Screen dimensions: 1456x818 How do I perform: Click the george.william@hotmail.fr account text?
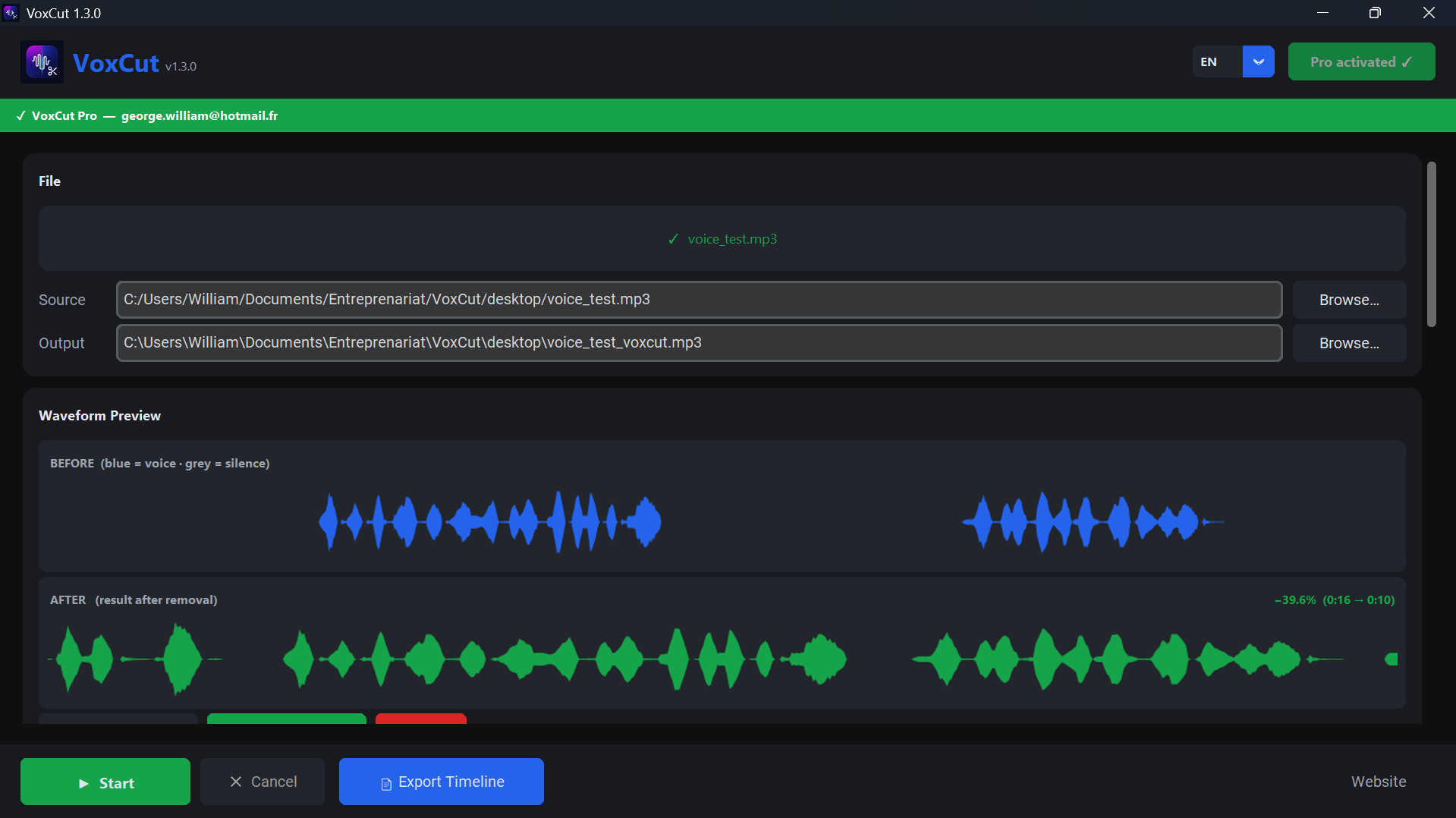click(200, 116)
